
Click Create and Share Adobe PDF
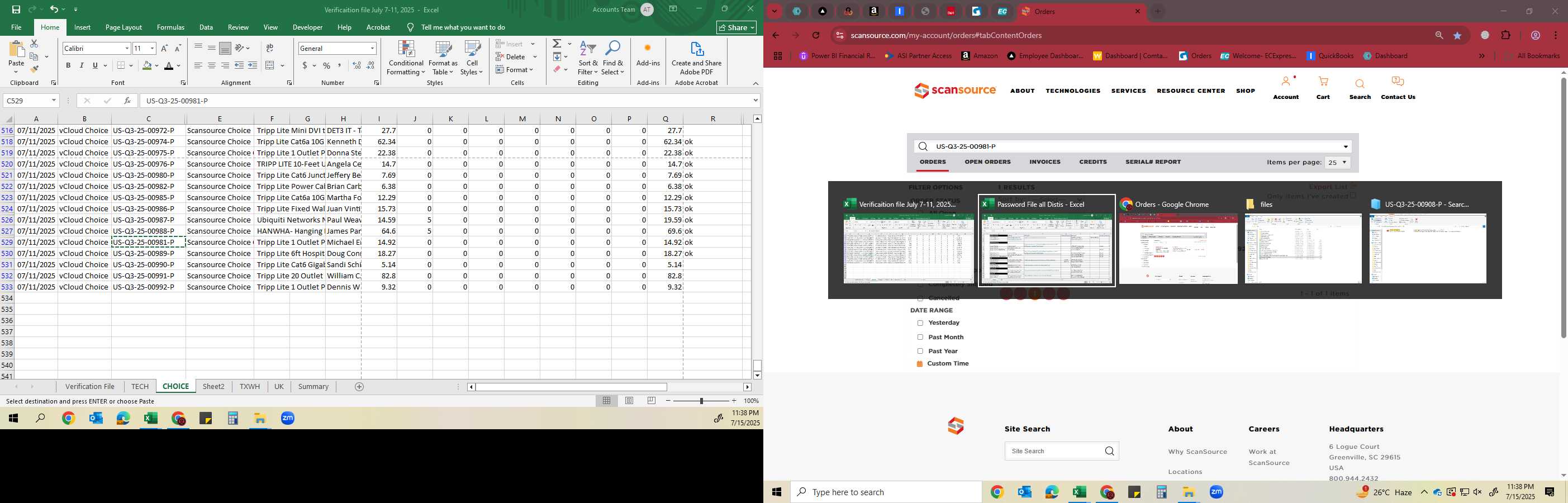coord(696,58)
